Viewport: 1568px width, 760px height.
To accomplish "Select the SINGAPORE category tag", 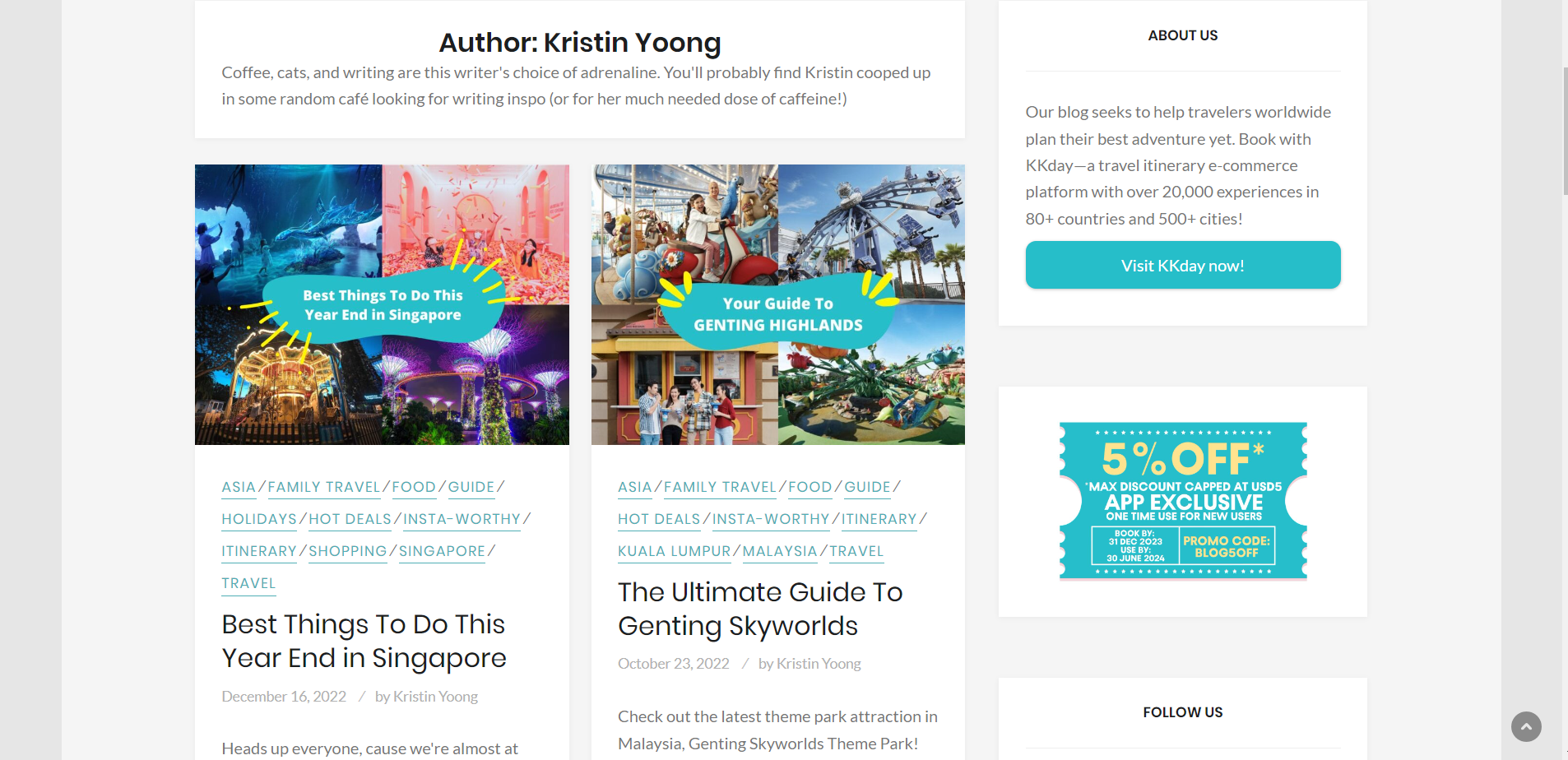I will point(442,551).
